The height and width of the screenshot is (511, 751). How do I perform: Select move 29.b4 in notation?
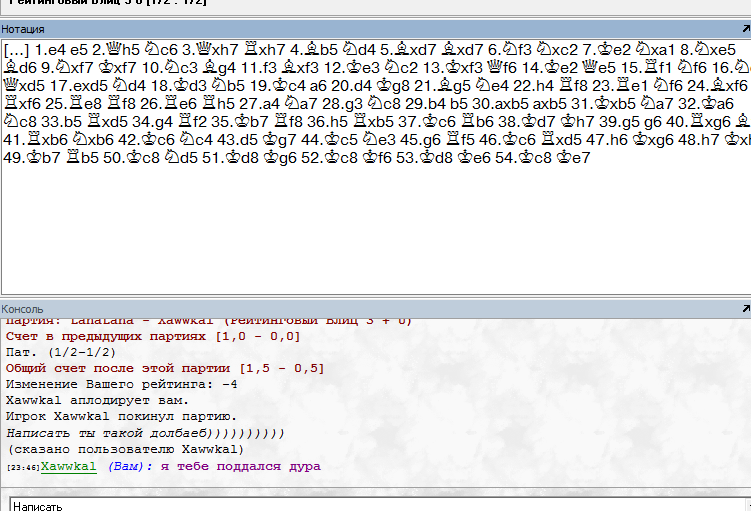click(427, 104)
